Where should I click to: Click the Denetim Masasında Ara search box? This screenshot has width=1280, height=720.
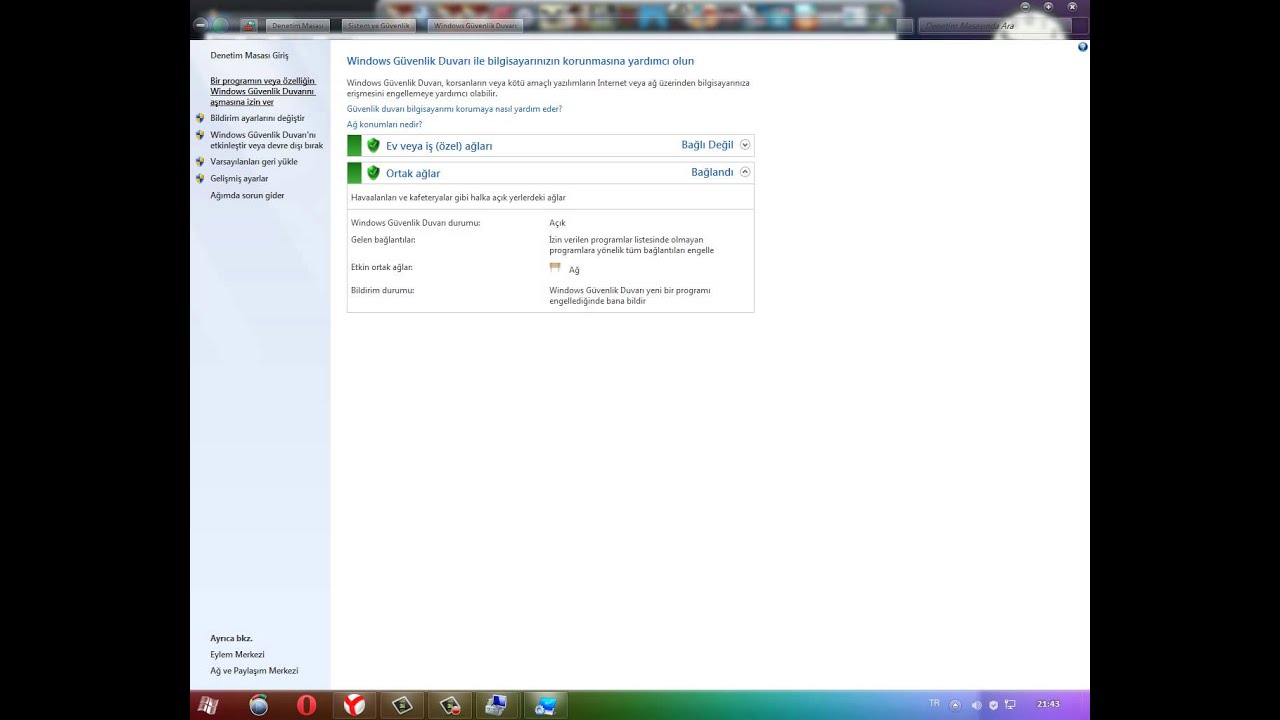(994, 25)
